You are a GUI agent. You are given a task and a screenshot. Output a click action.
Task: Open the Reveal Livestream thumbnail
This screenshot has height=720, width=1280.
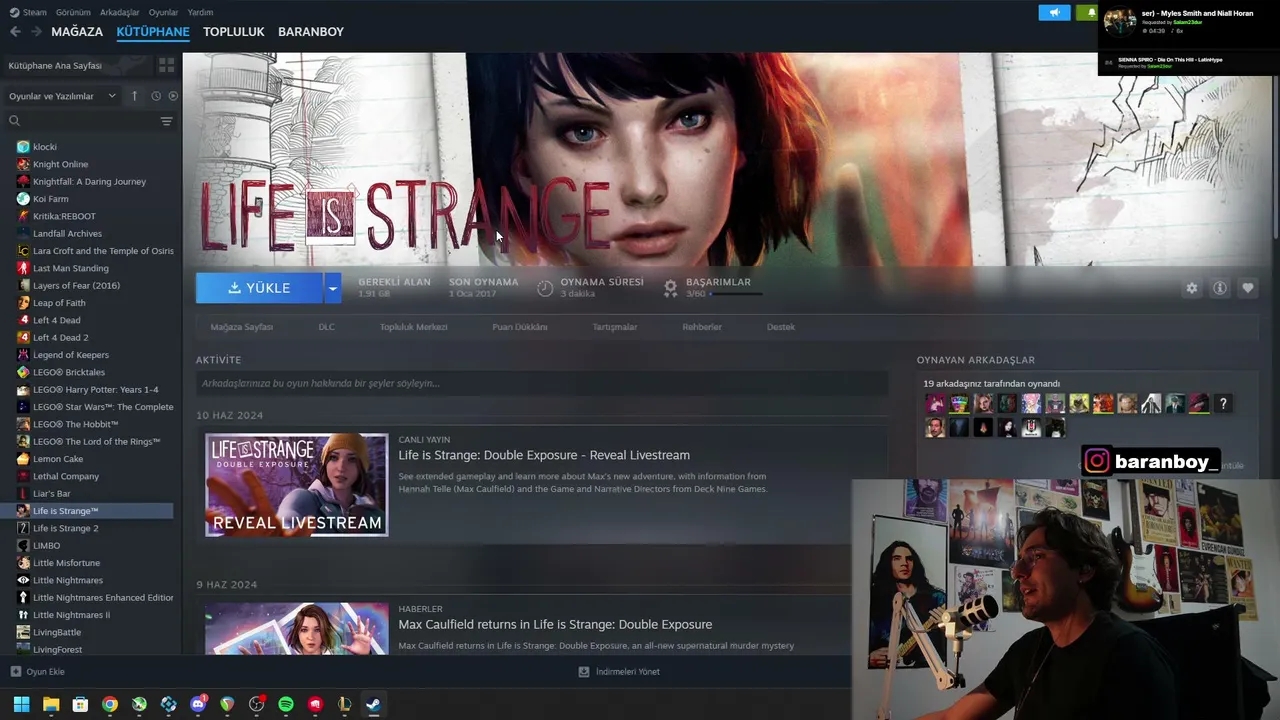(297, 485)
